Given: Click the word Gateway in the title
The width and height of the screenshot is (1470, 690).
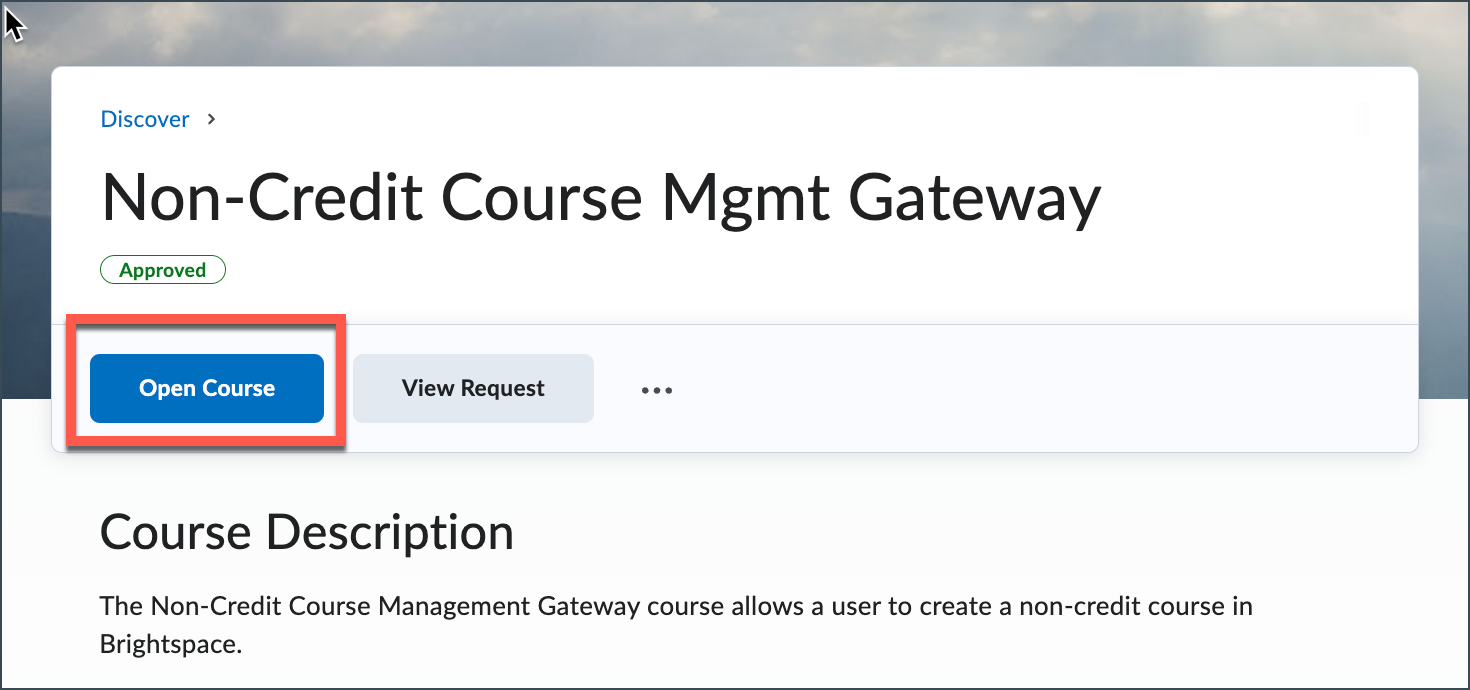Looking at the screenshot, I should coord(974,198).
